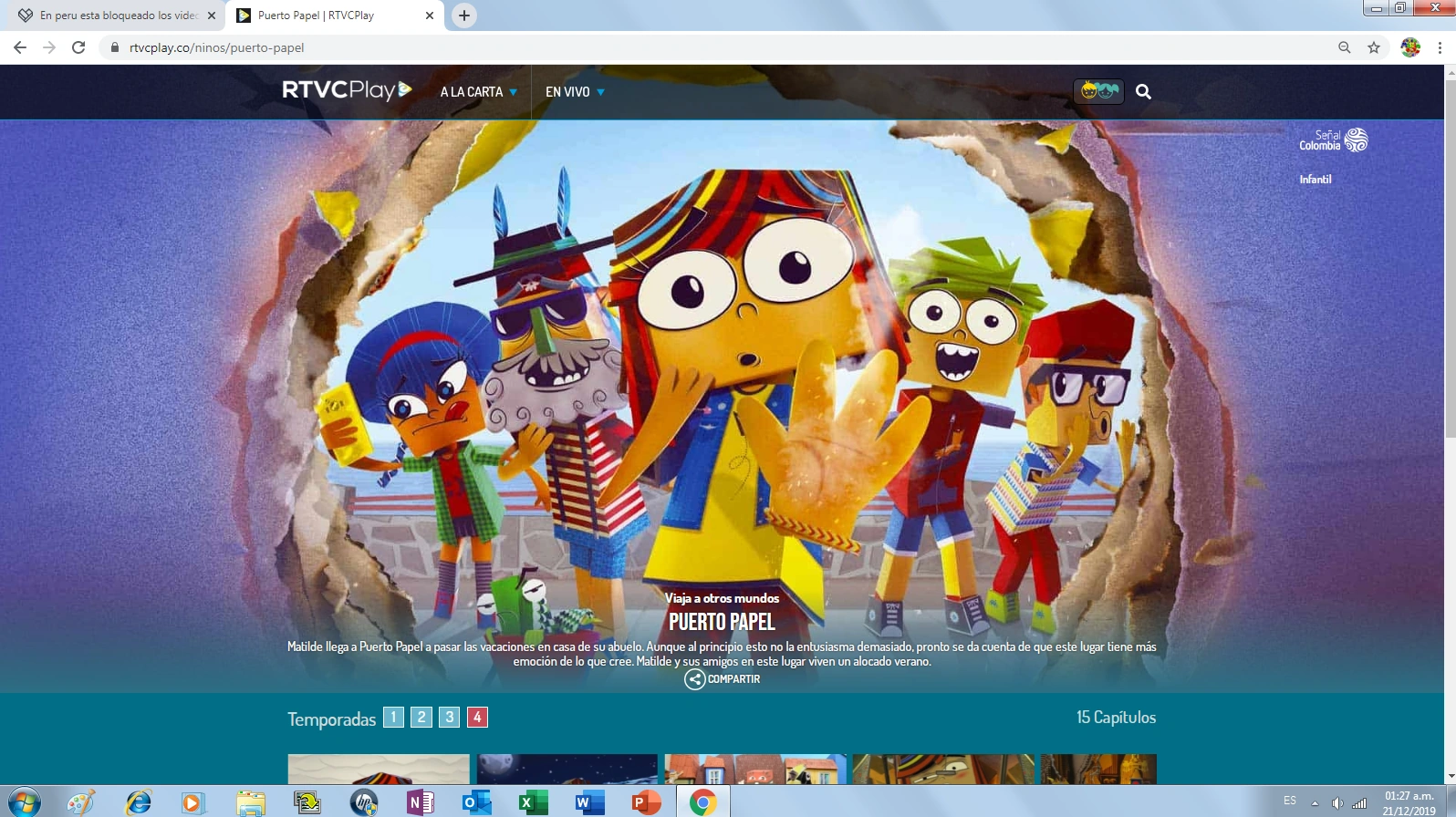Click the '15 Capítulos' count text

(x=1116, y=718)
